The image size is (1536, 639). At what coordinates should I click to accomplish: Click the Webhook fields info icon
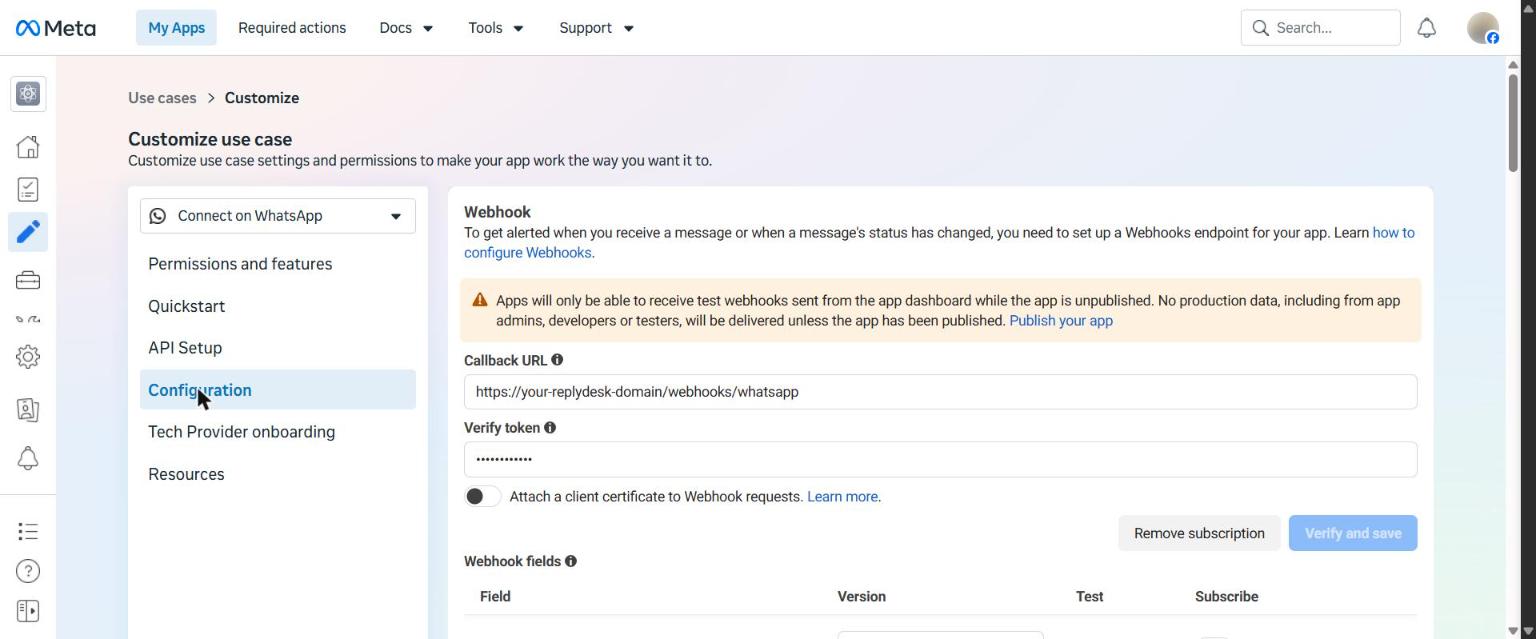pos(571,562)
